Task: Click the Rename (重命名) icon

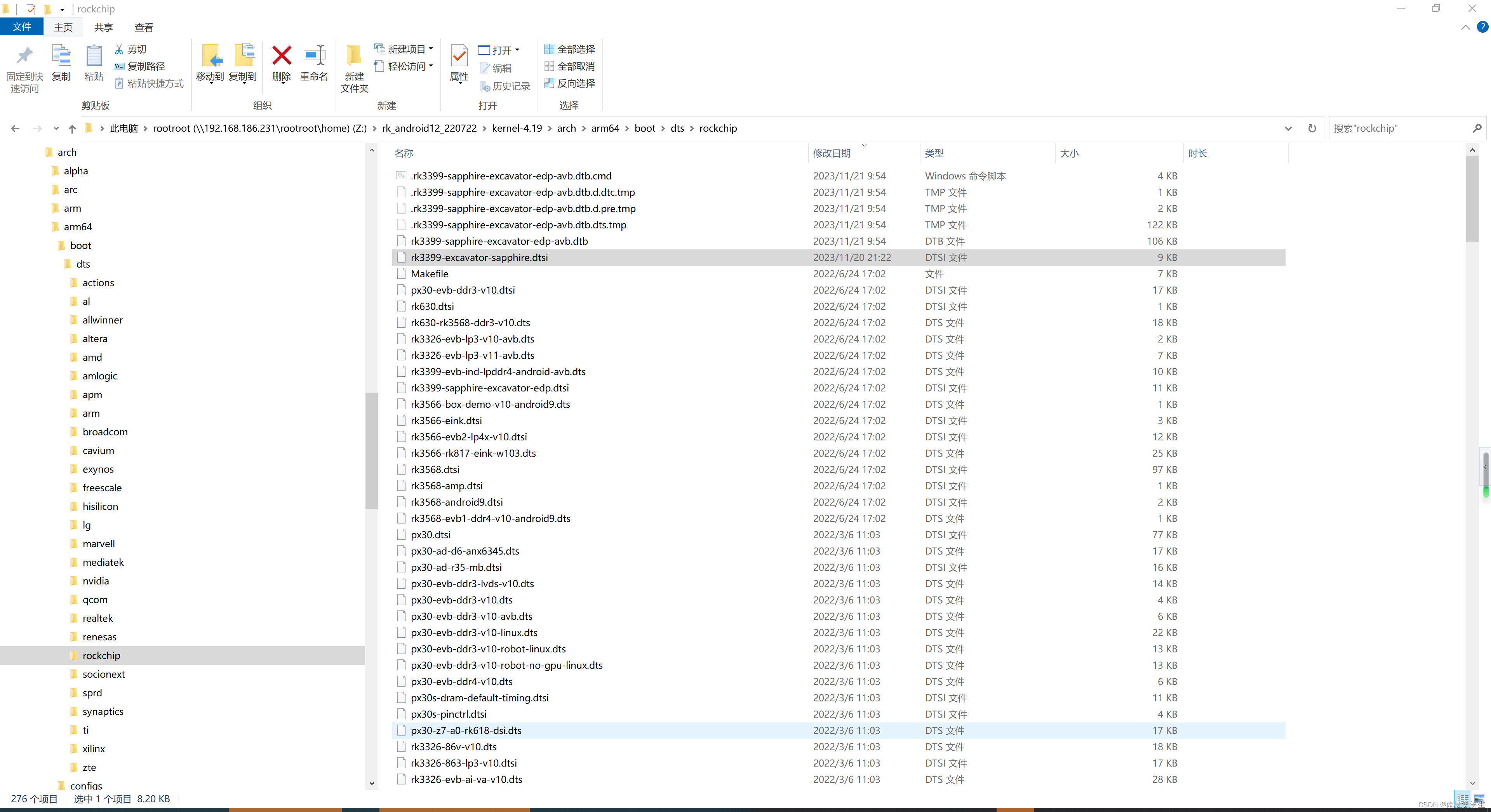Action: click(314, 56)
